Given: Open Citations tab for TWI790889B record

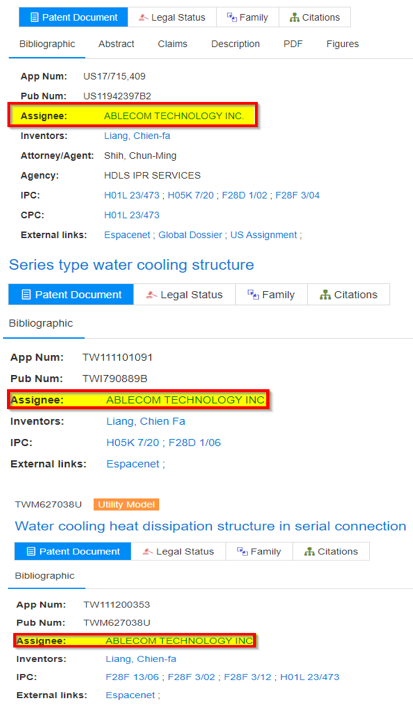Looking at the screenshot, I should tap(349, 294).
